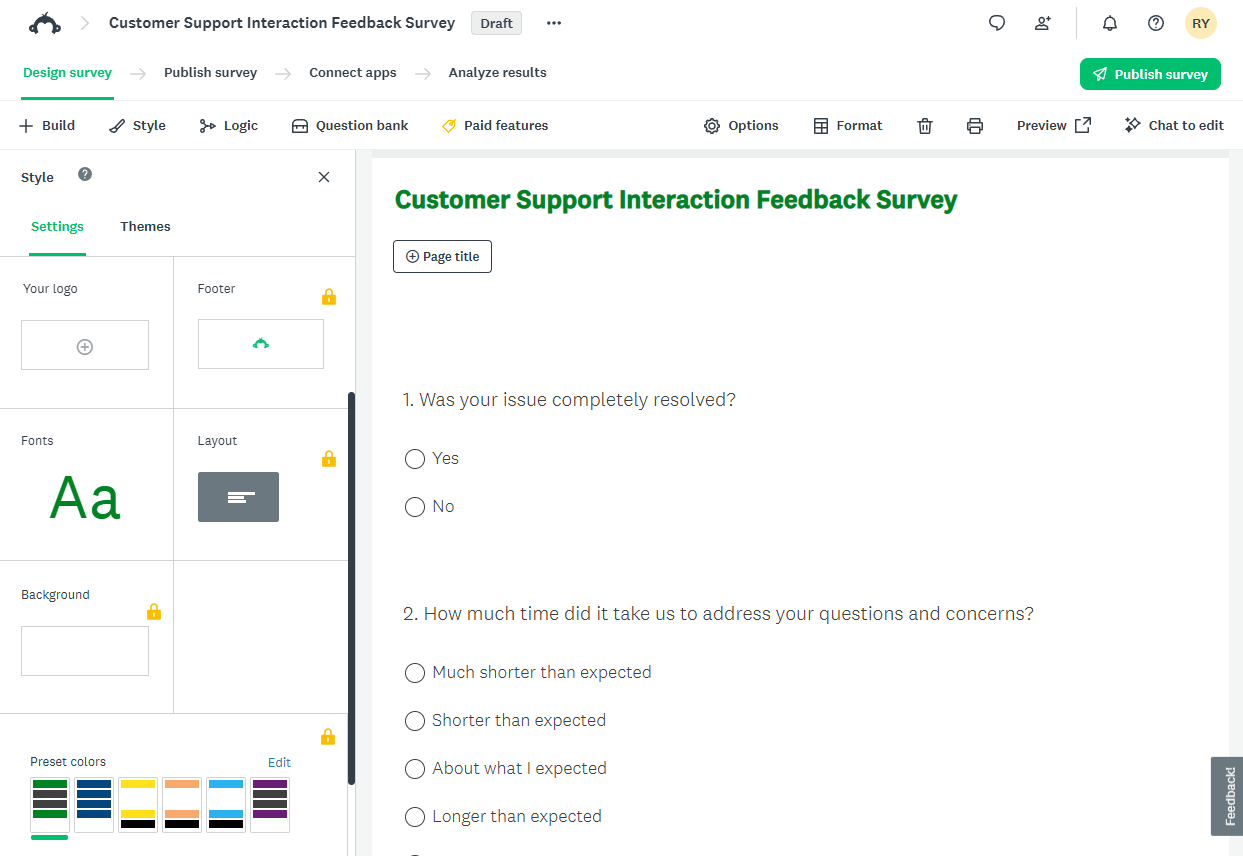This screenshot has height=856, width=1243.
Task: Open Build in the toolbar
Action: (x=47, y=126)
